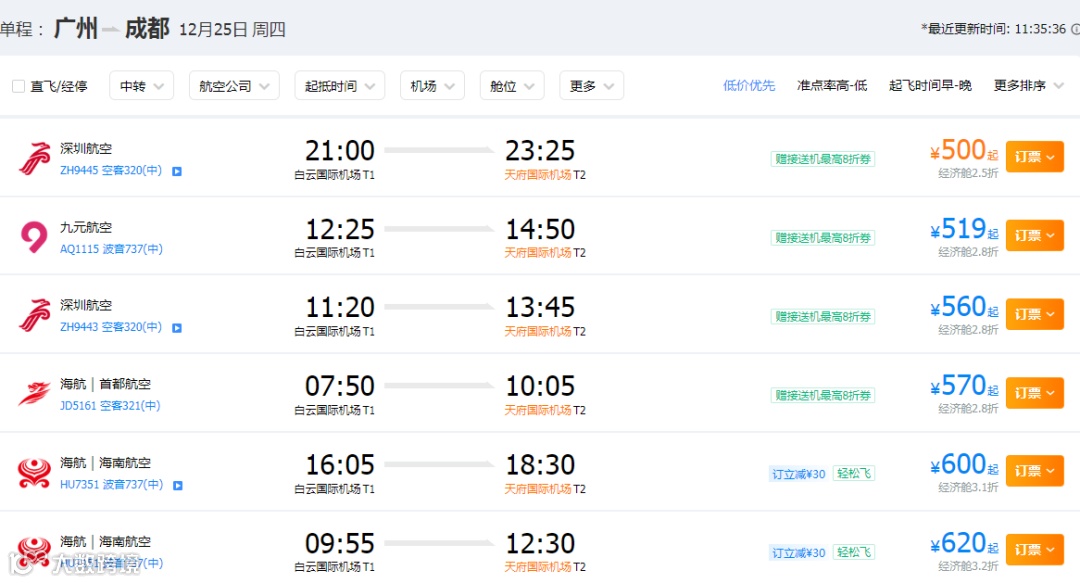1080x583 pixels.
Task: Expand the 航空公司 filter dropdown
Action: click(234, 86)
